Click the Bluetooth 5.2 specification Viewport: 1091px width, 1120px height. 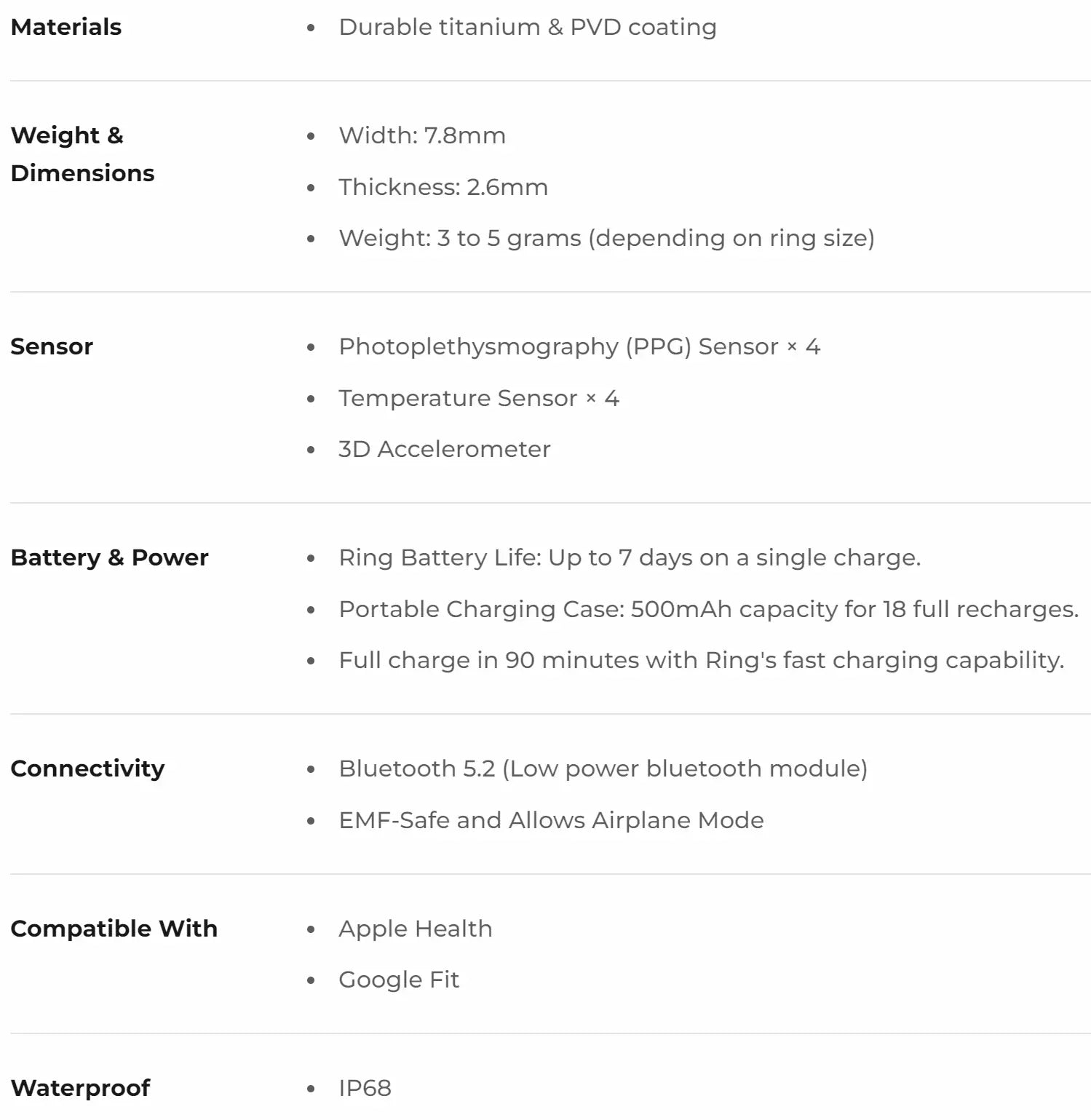click(x=603, y=768)
